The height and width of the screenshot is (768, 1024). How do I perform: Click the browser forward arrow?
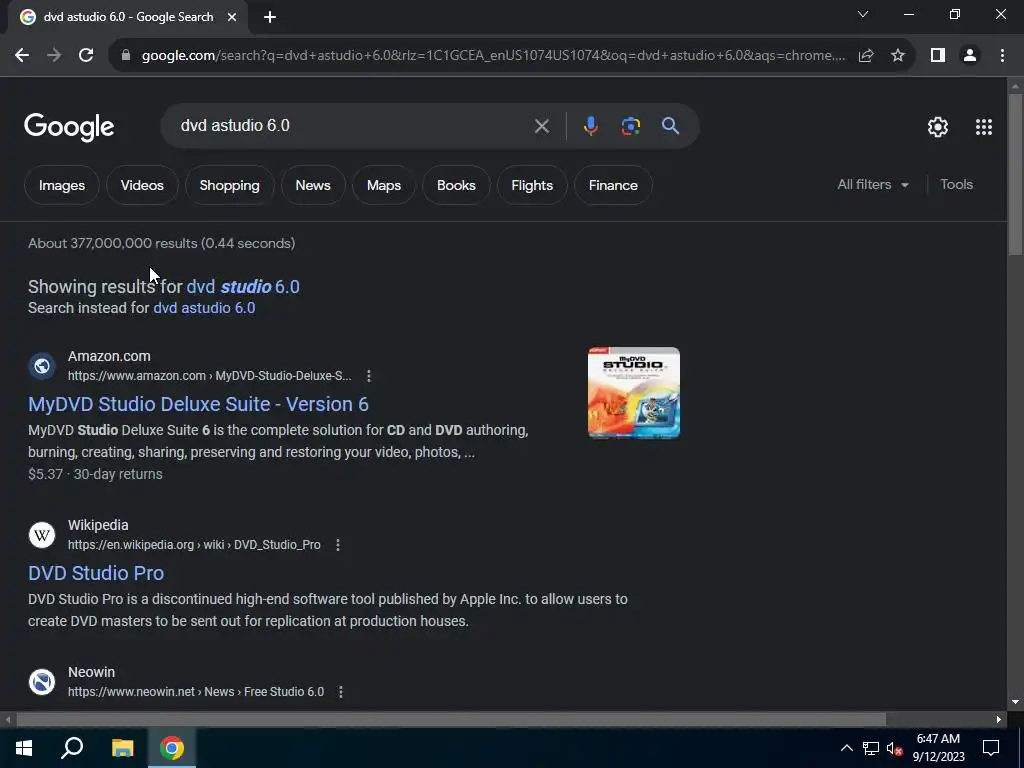click(x=54, y=56)
